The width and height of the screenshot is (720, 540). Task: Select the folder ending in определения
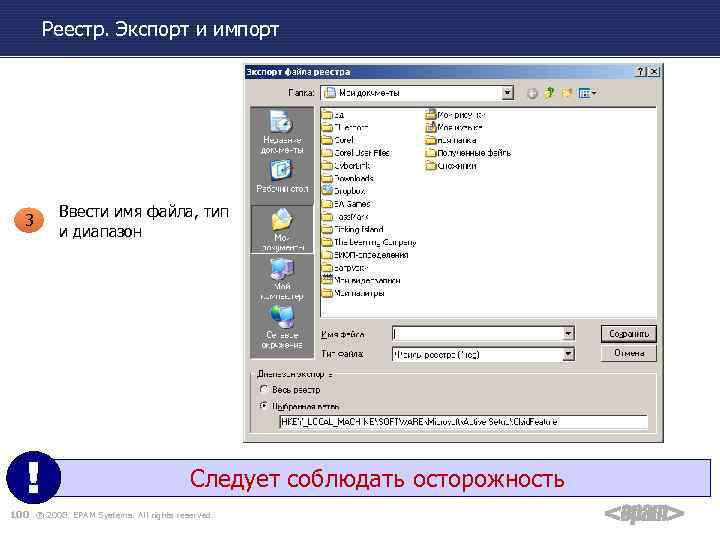coord(366,255)
